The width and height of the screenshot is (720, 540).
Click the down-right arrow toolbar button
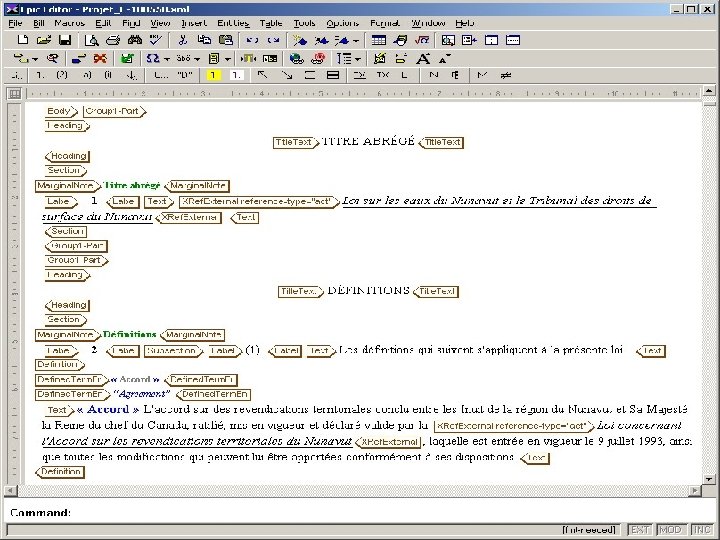287,75
